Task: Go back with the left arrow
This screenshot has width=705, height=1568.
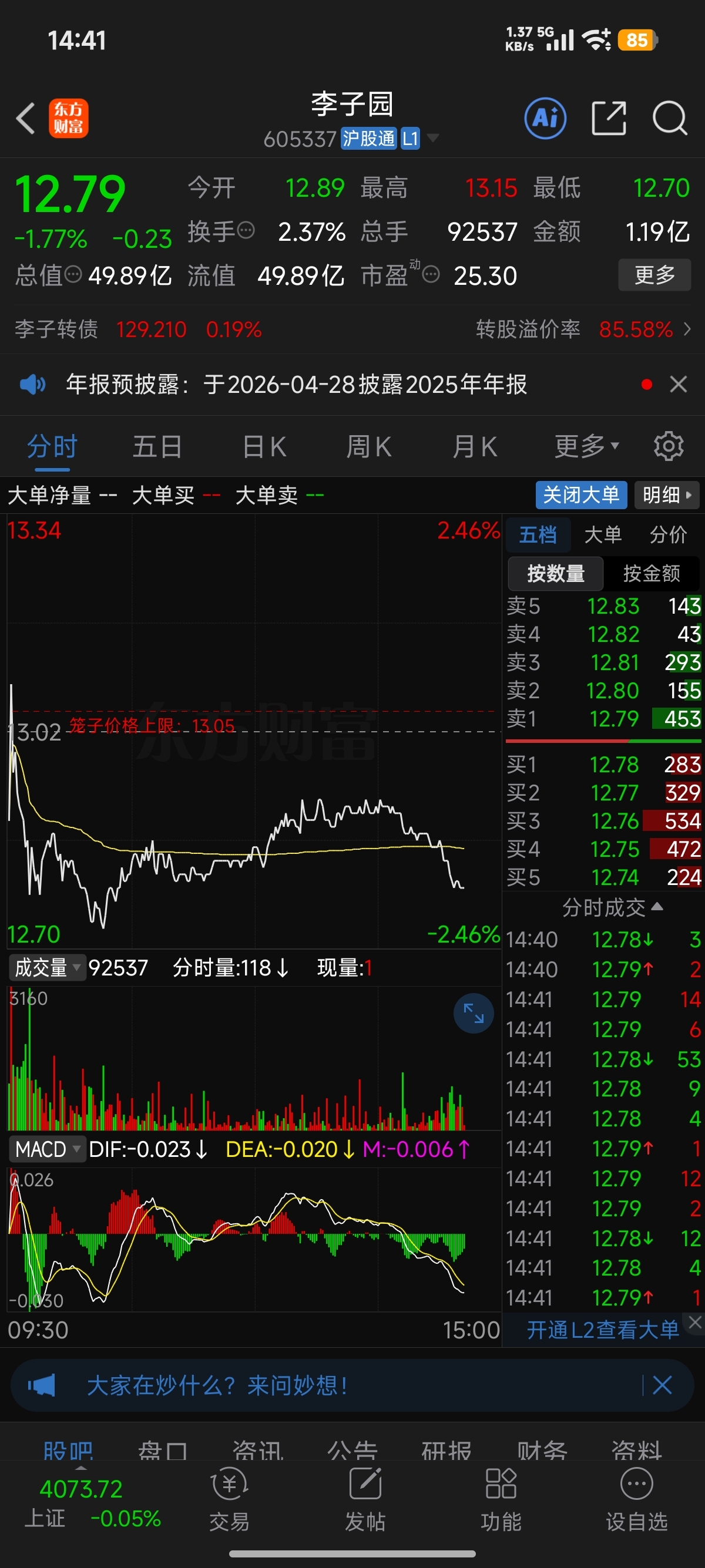Action: [26, 118]
